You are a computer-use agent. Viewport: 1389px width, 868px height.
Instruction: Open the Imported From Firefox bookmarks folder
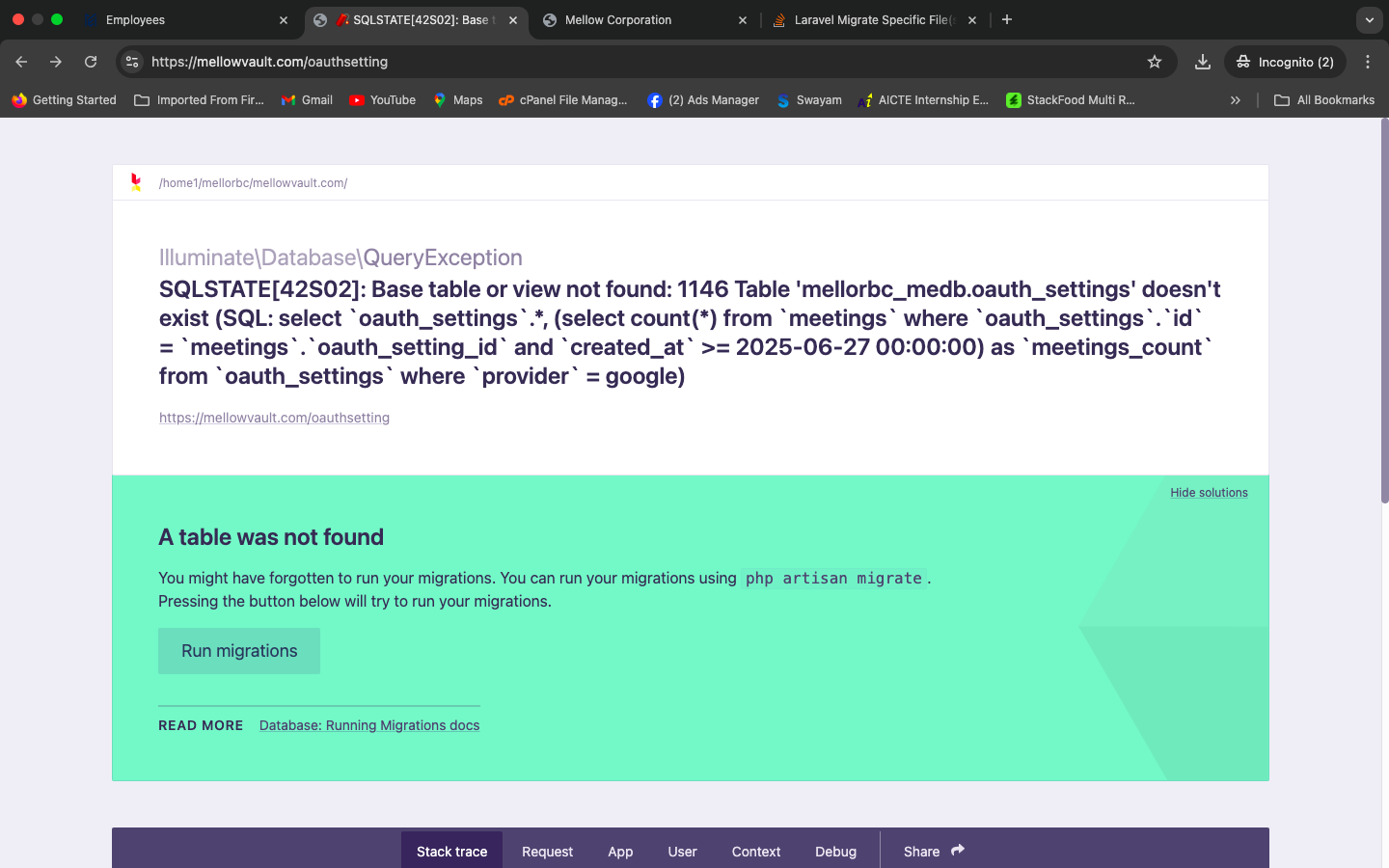click(199, 100)
